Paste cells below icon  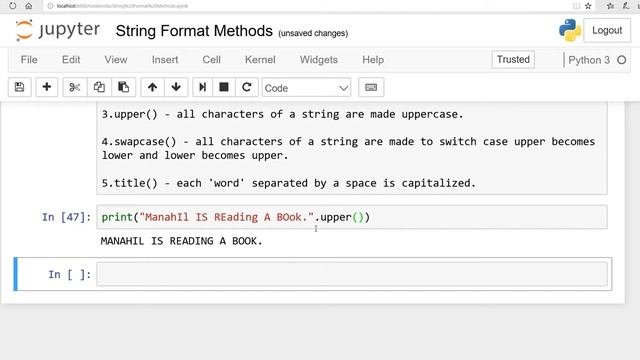point(123,87)
